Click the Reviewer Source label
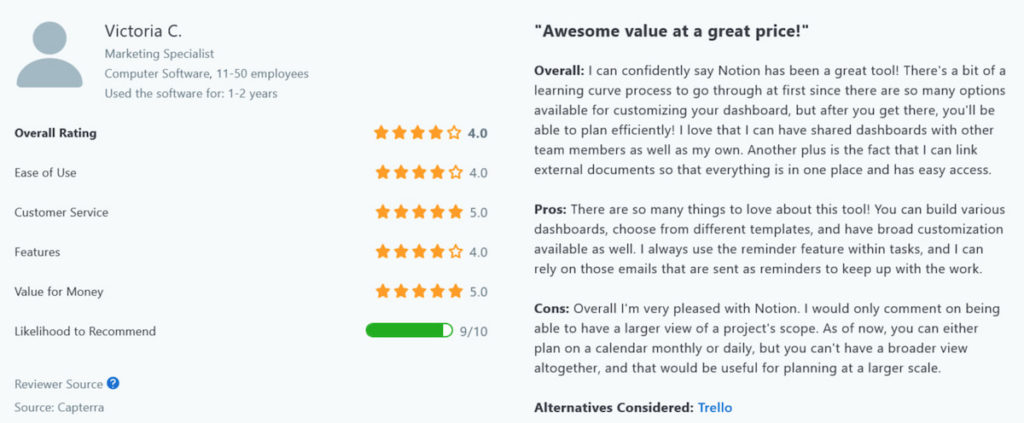Image resolution: width=1024 pixels, height=423 pixels. tap(58, 384)
